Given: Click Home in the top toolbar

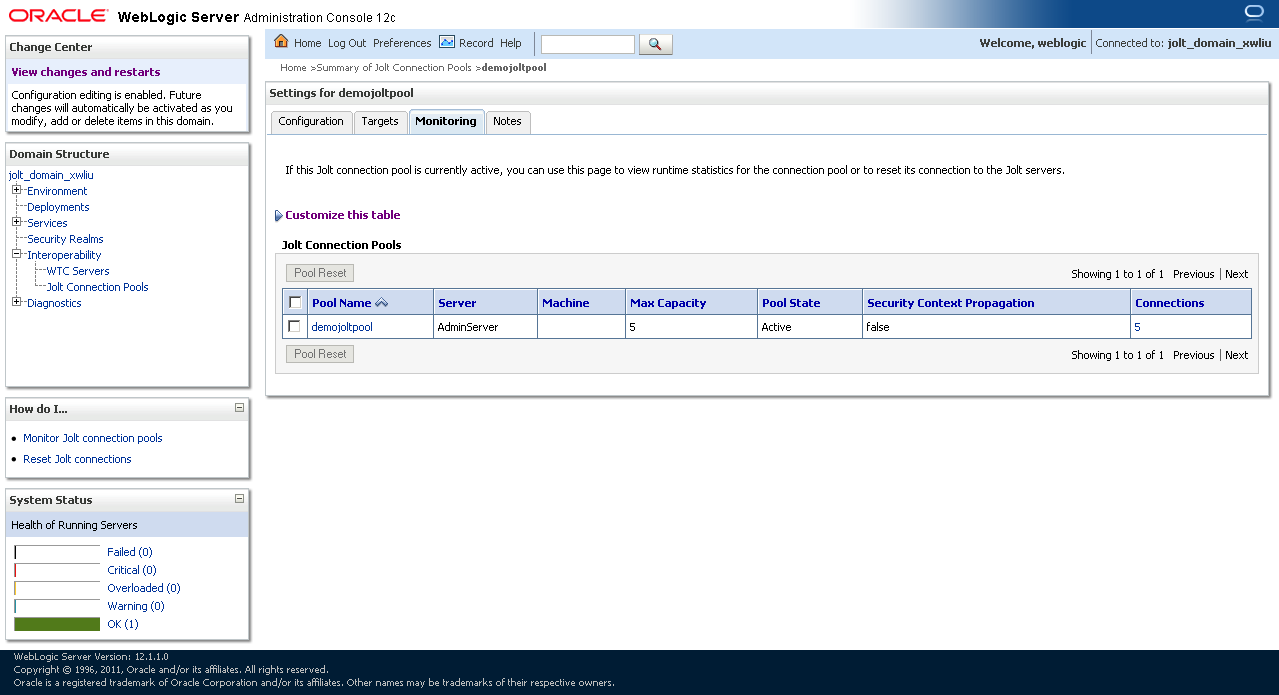Looking at the screenshot, I should pyautogui.click(x=308, y=43).
